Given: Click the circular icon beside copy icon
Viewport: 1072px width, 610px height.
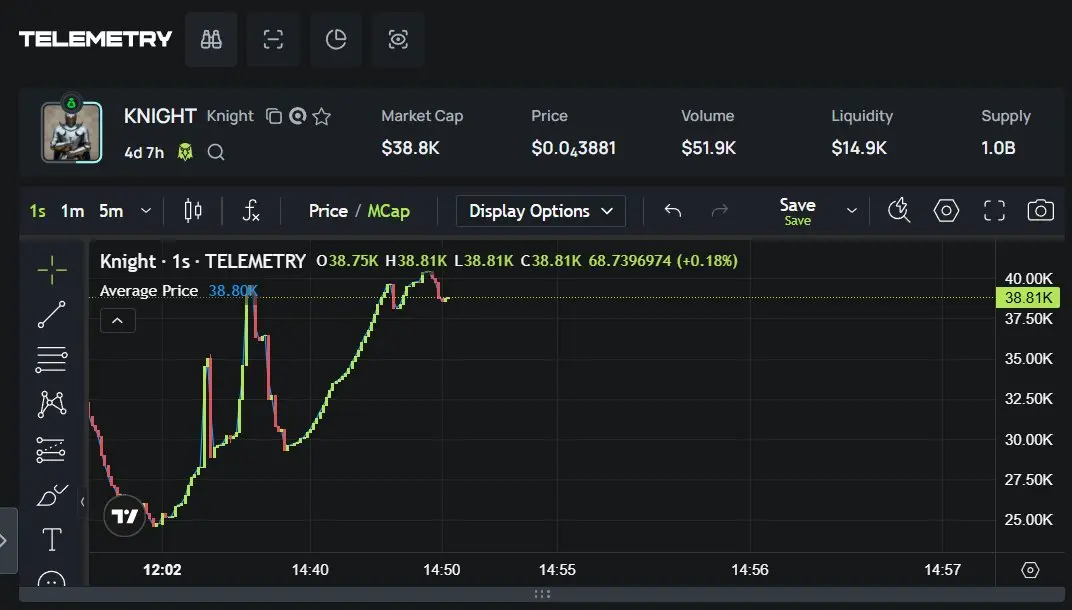Looking at the screenshot, I should pyautogui.click(x=297, y=116).
